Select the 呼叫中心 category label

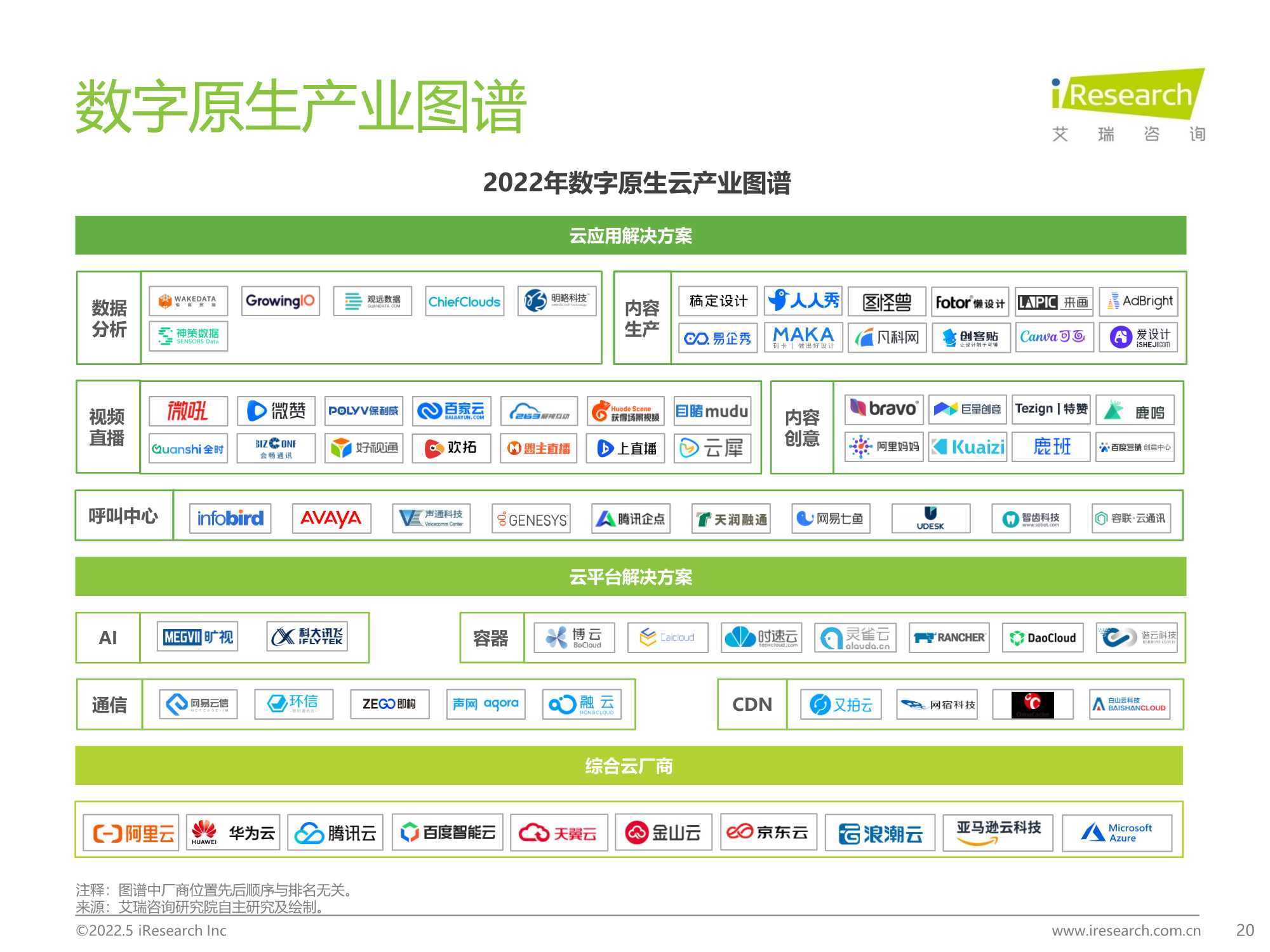pyautogui.click(x=123, y=516)
